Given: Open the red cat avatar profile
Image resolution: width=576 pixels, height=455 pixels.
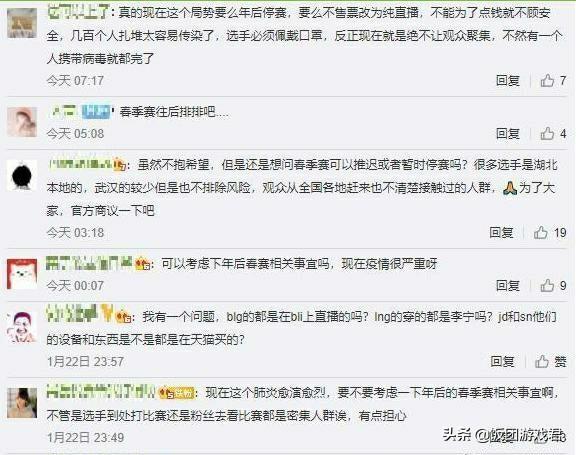Looking at the screenshot, I should (22, 274).
